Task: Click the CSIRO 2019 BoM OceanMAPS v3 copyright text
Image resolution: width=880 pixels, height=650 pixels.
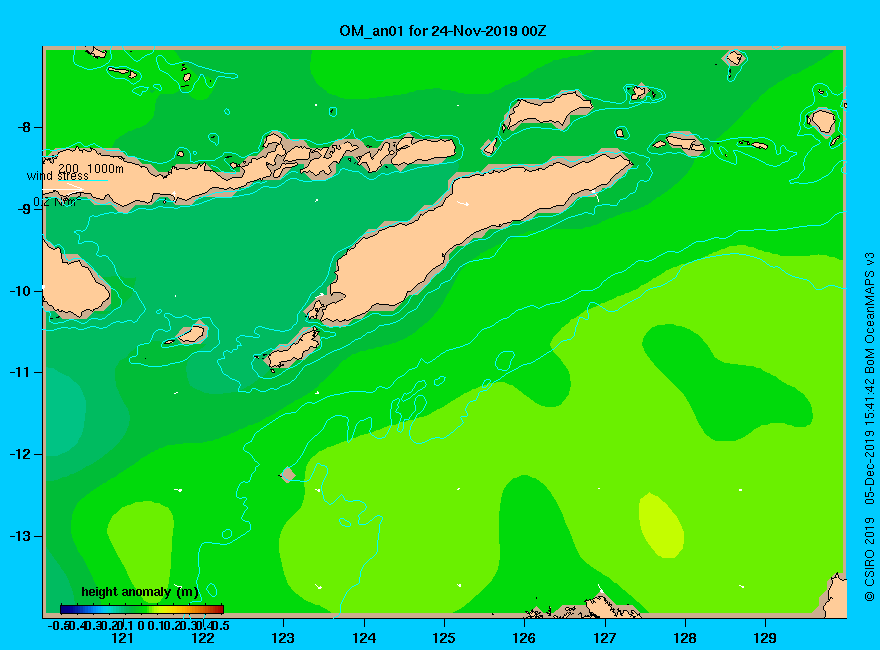Action: click(x=869, y=427)
